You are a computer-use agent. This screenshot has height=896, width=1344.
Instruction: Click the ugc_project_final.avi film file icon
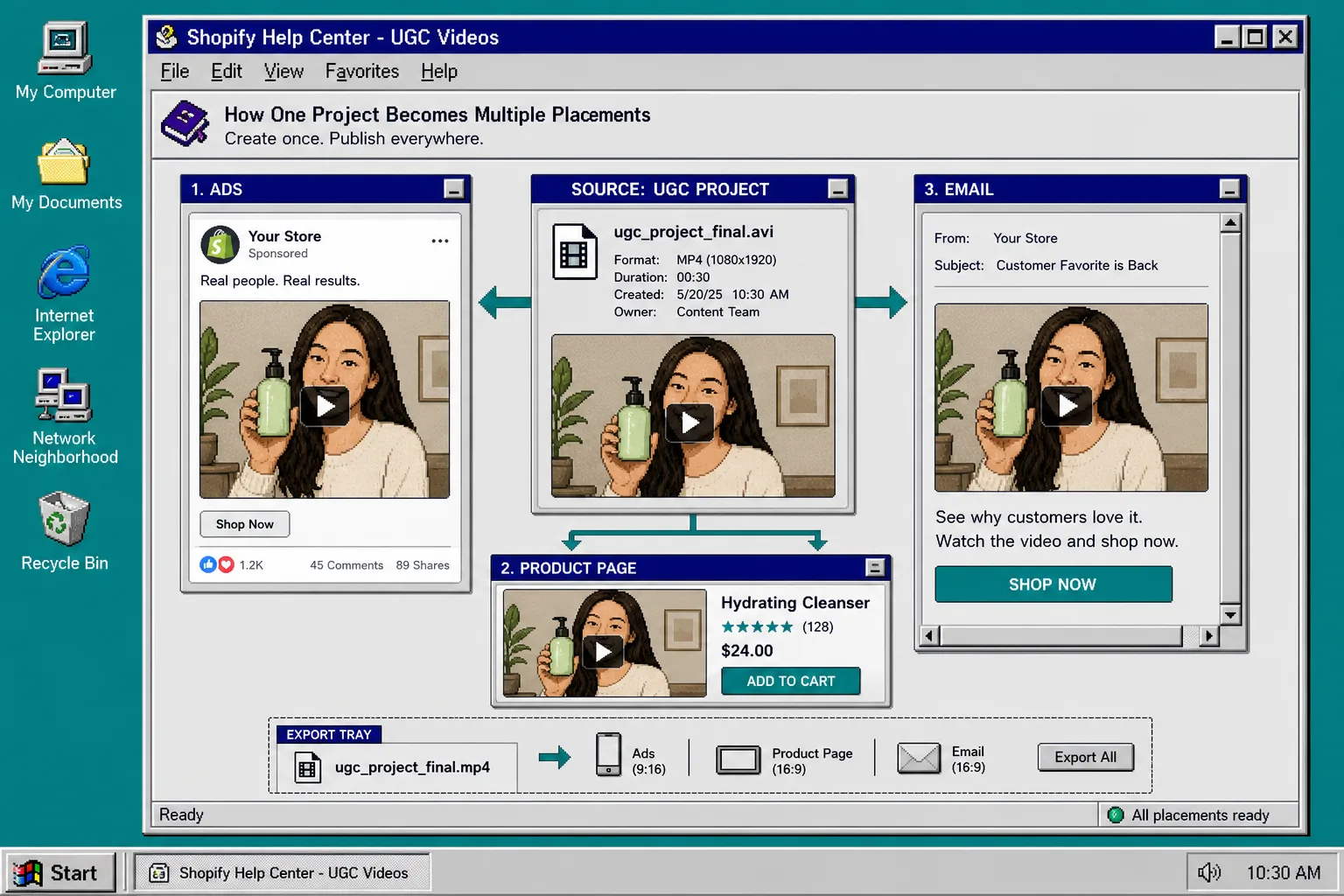pyautogui.click(x=574, y=252)
